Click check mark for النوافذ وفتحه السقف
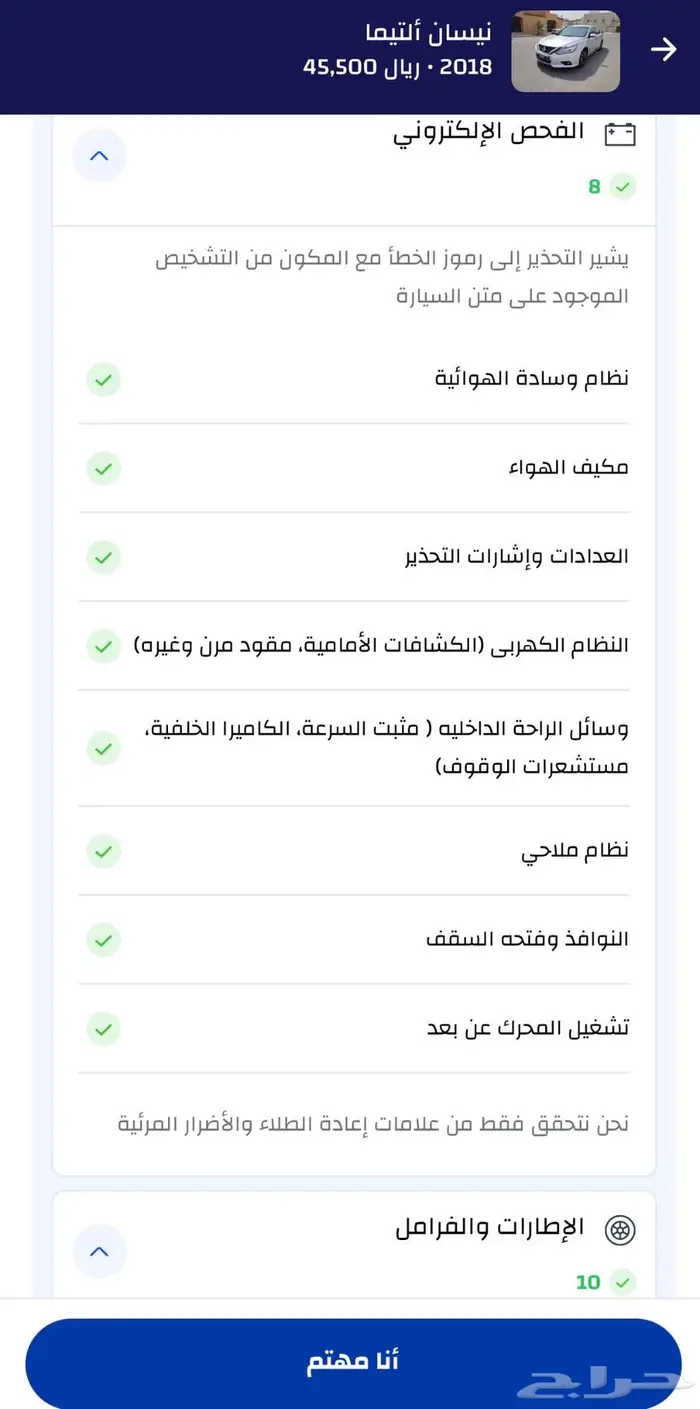Viewport: 700px width, 1409px height. [103, 940]
